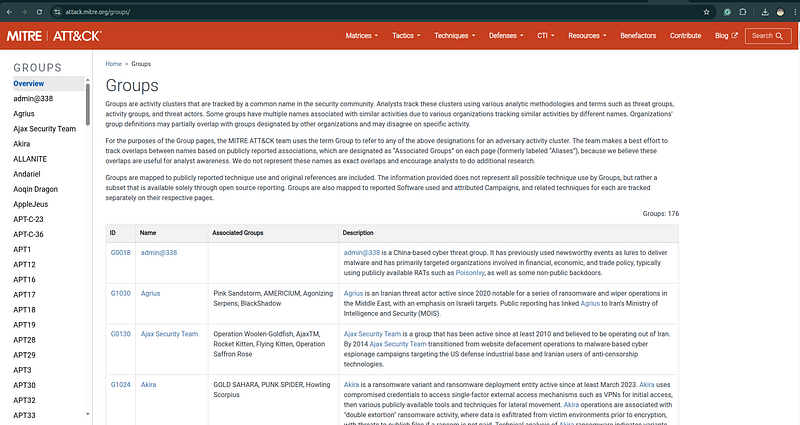This screenshot has height=425, width=800.
Task: Click the Groups page heading
Action: pyautogui.click(x=132, y=85)
